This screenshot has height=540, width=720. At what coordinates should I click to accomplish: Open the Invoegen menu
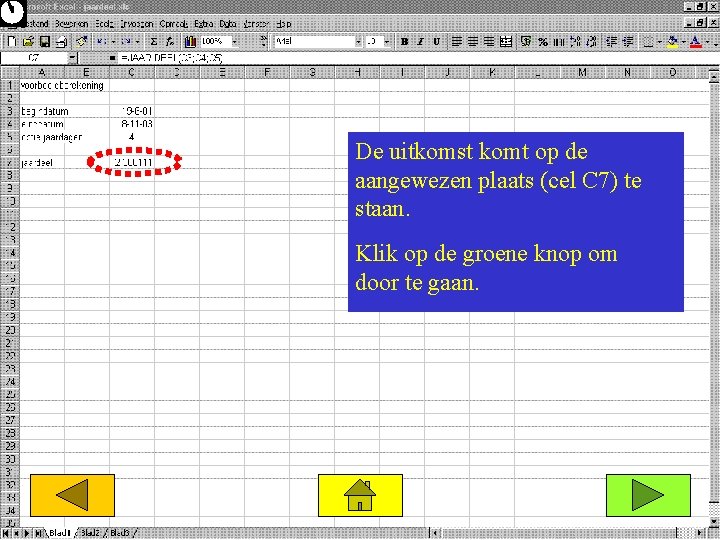click(x=137, y=24)
